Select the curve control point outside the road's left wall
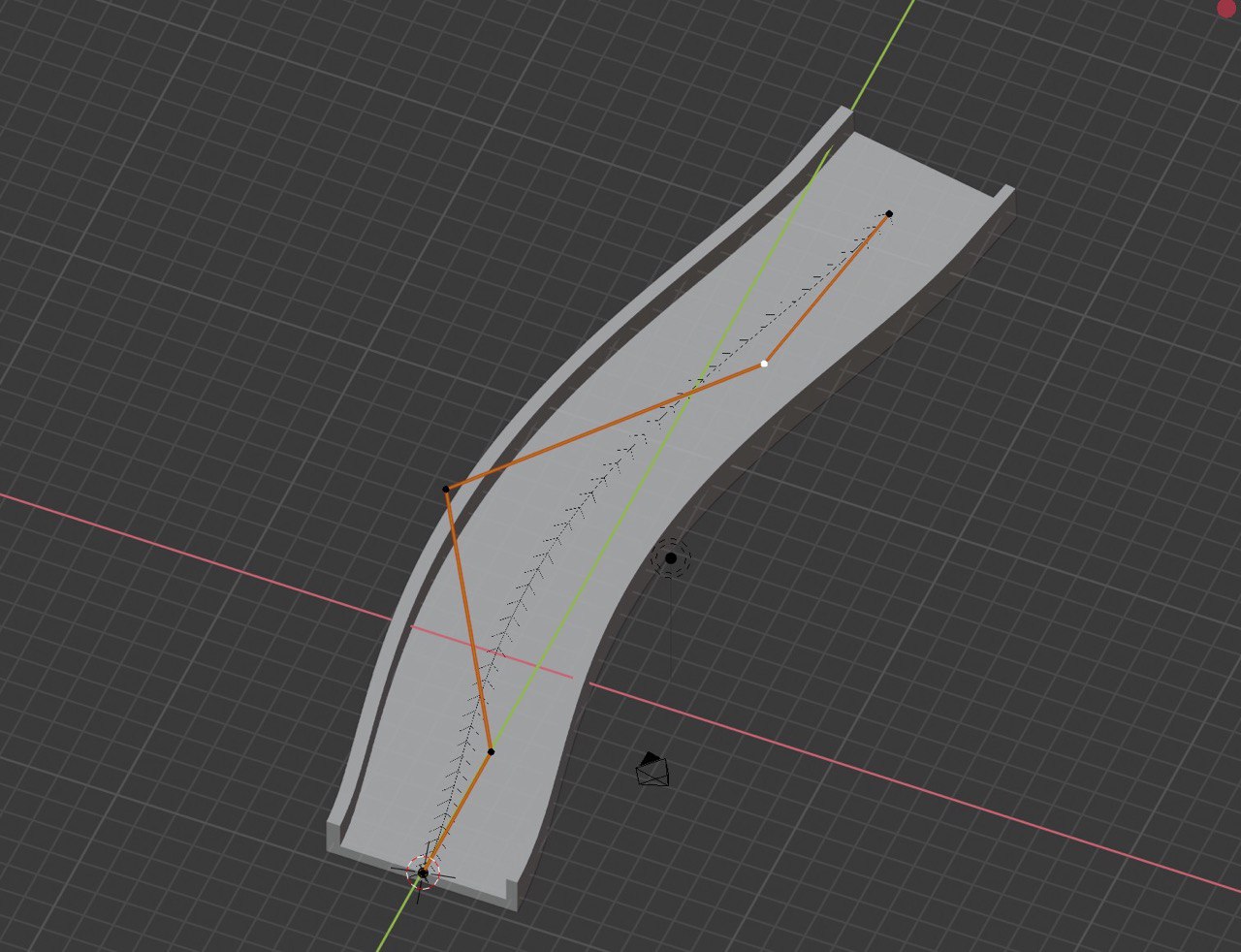 (446, 490)
